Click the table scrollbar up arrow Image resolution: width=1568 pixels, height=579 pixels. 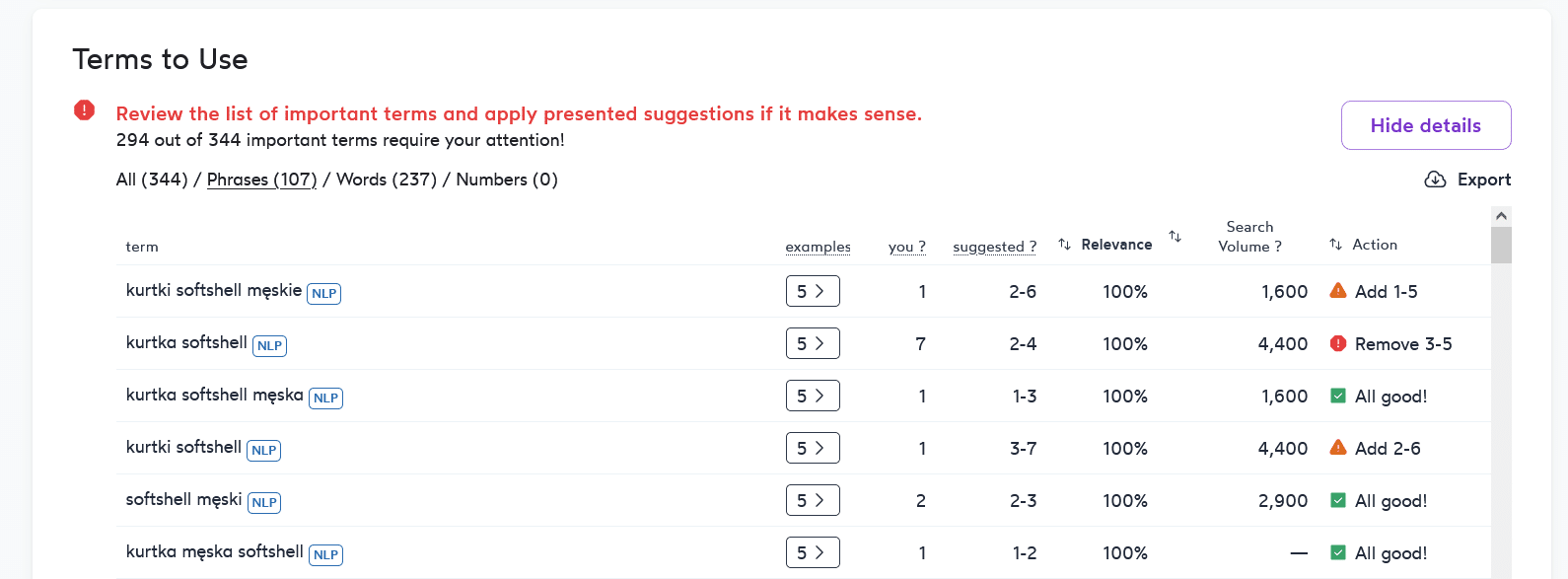click(x=1501, y=216)
